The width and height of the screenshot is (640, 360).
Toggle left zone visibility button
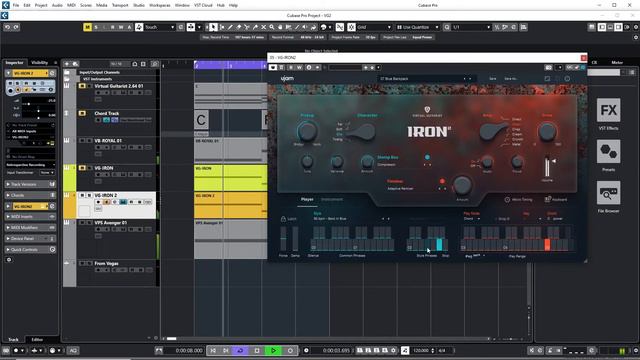602,27
